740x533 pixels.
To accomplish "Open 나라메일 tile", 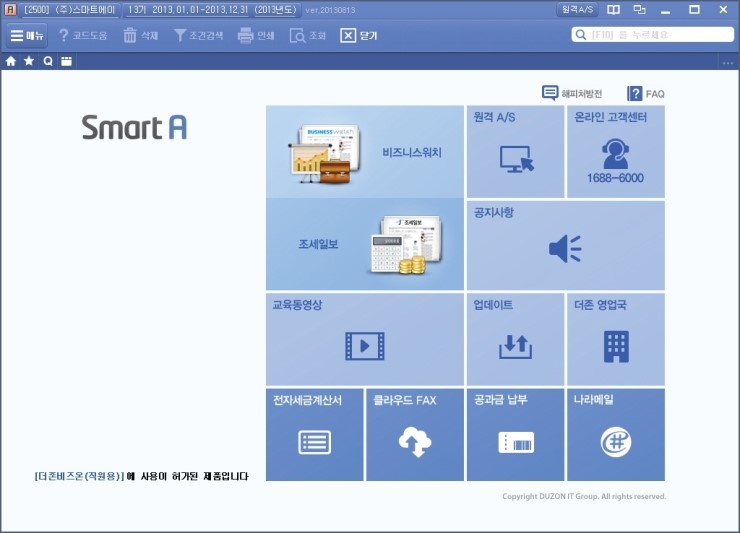I will pos(615,435).
